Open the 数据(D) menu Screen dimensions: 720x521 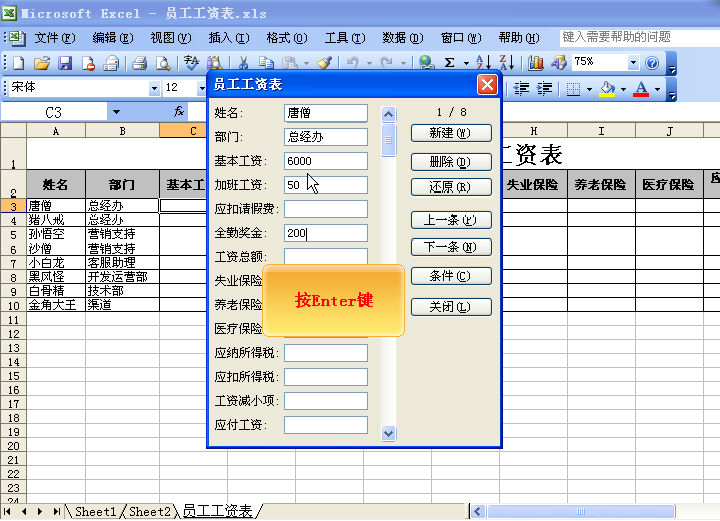pos(403,38)
